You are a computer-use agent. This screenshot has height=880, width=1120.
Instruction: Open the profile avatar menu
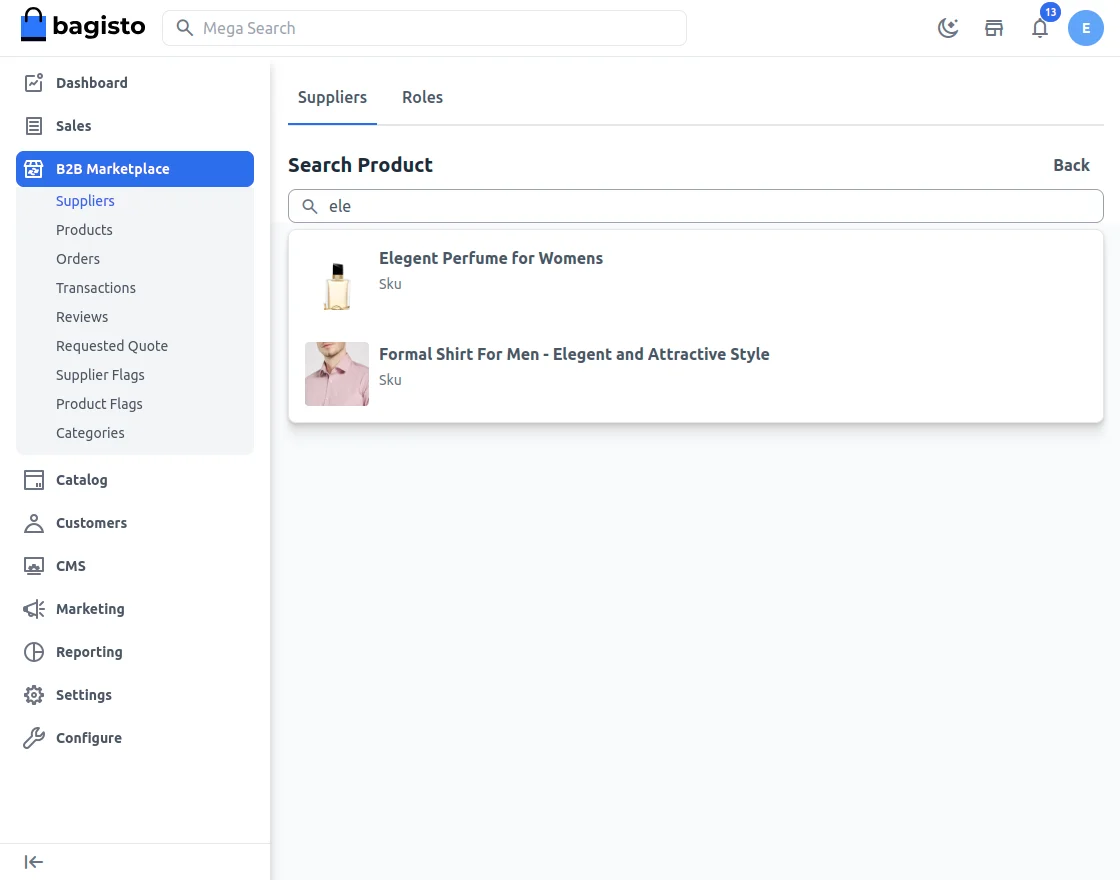point(1086,28)
